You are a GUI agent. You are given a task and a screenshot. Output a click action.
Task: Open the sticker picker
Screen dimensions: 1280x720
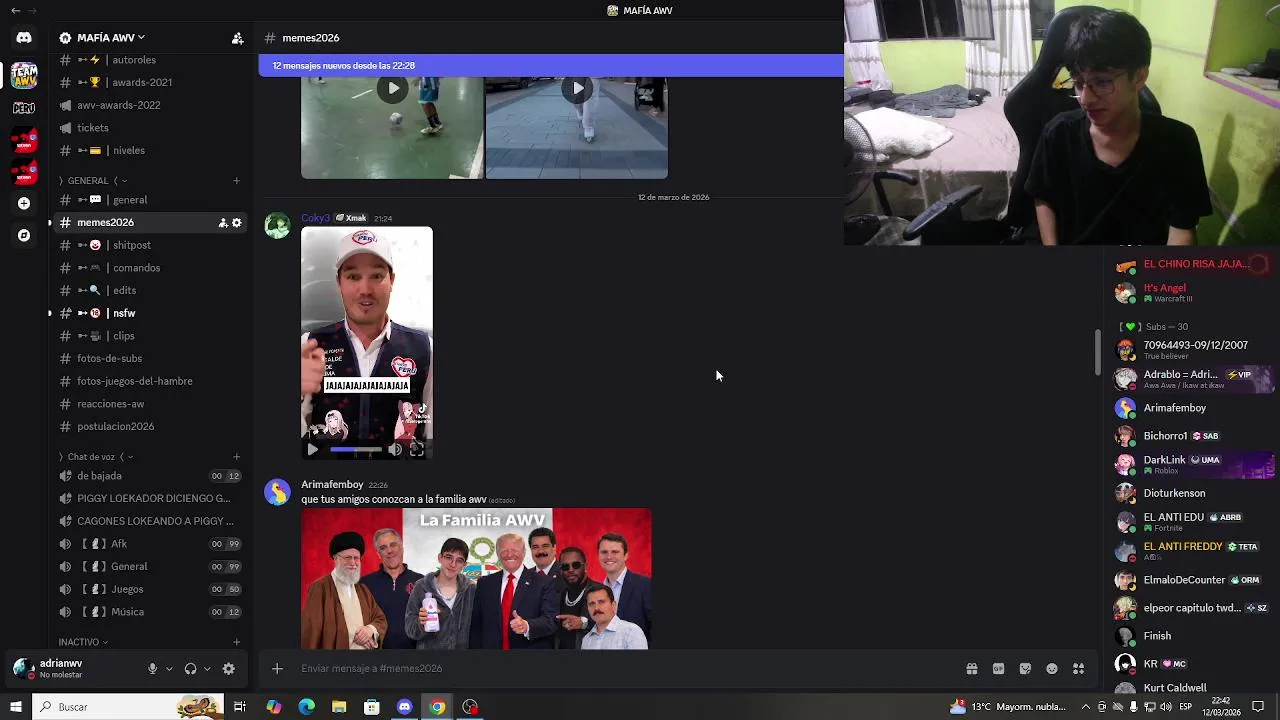click(x=1025, y=669)
